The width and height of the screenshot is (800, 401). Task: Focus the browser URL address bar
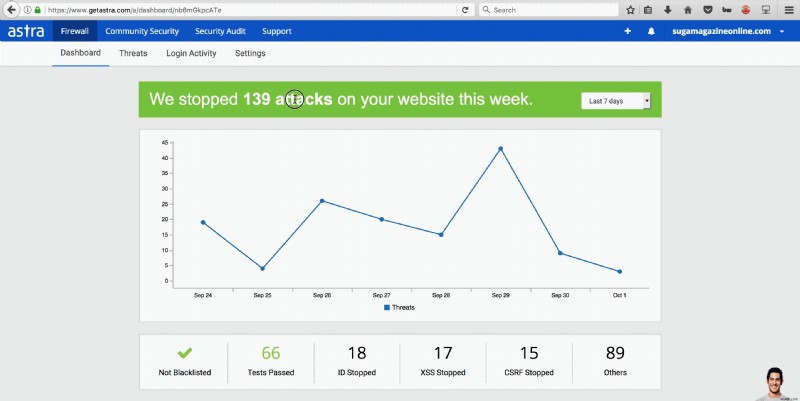pyautogui.click(x=250, y=10)
